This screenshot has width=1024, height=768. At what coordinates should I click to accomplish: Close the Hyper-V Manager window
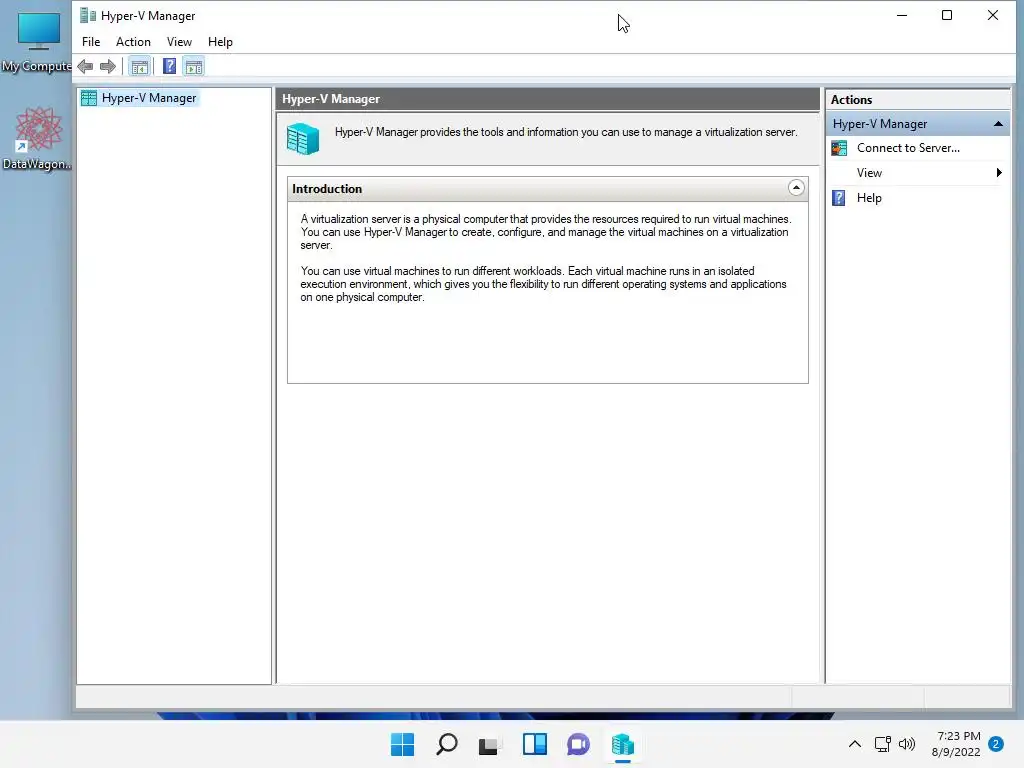[x=993, y=15]
